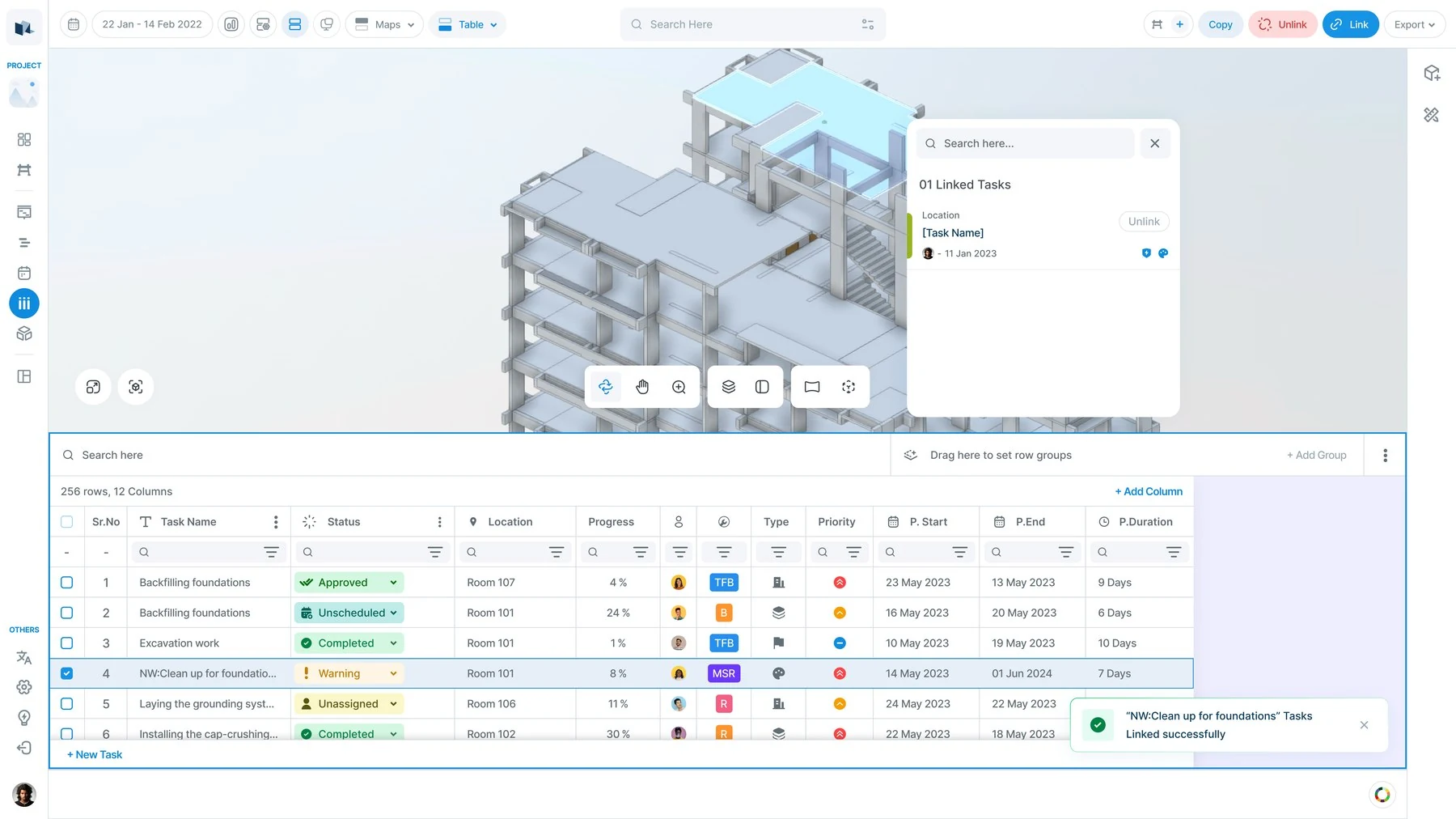Click the screenshot capture icon beside expand view
The height and width of the screenshot is (819, 1456).
(x=136, y=387)
